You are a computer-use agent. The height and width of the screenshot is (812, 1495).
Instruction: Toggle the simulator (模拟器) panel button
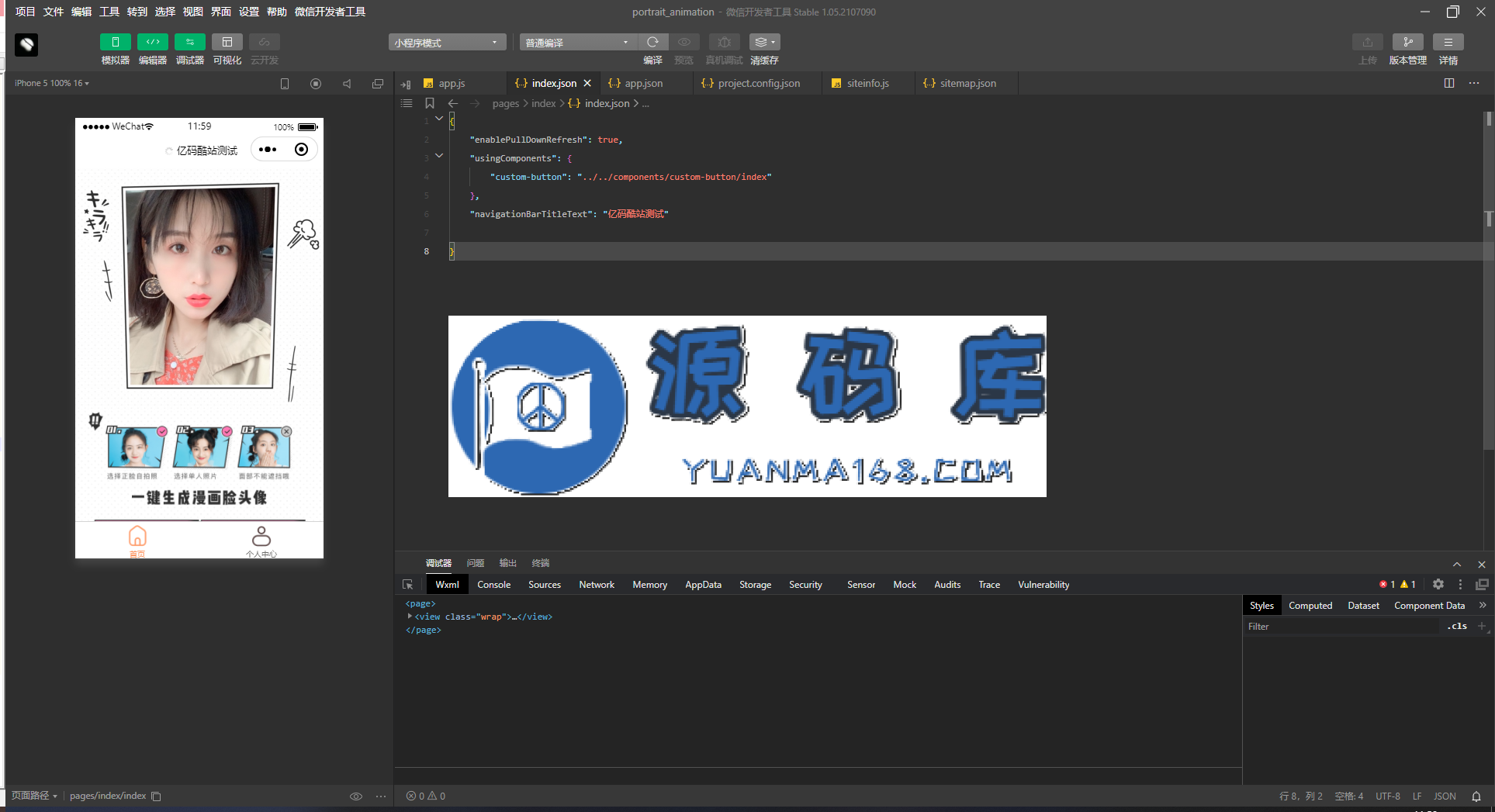[115, 42]
